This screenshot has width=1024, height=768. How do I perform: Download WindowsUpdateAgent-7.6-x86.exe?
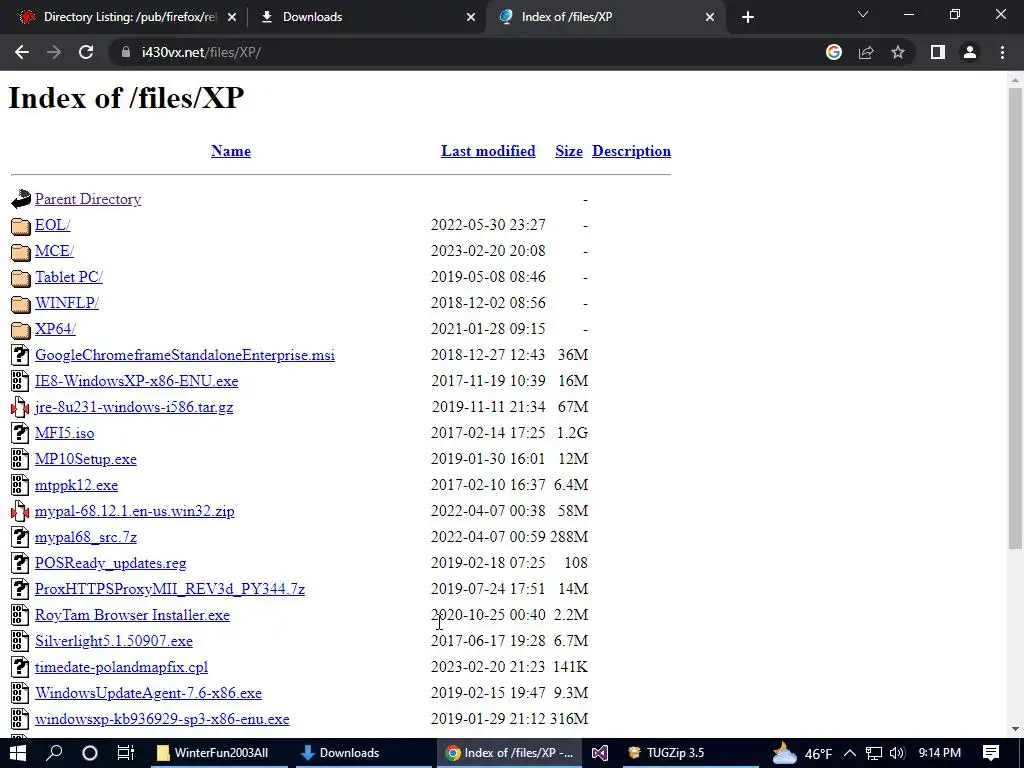[148, 693]
